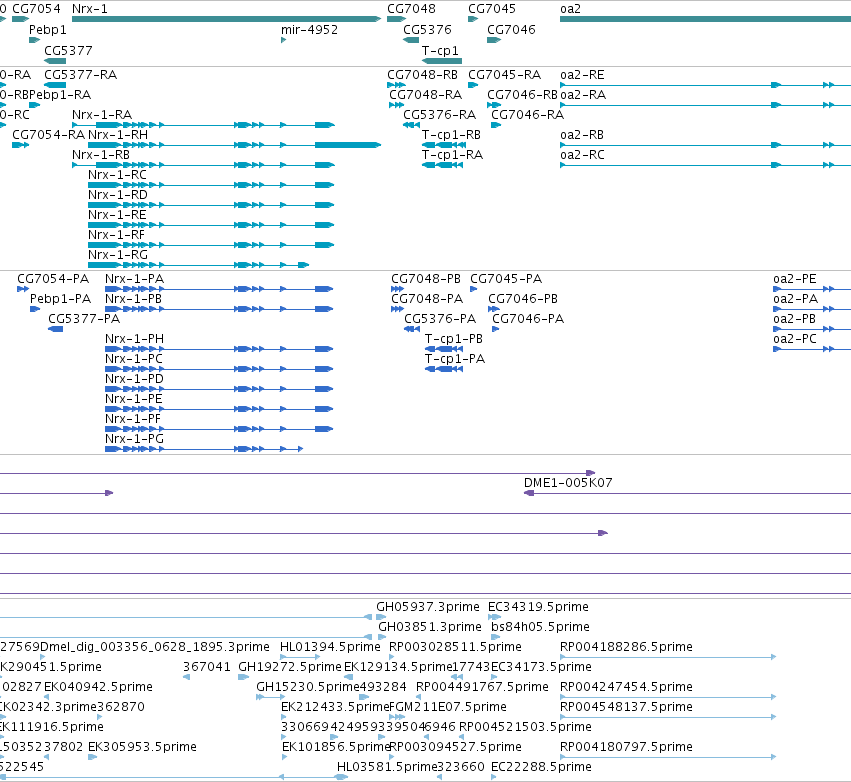Click the CG7046-PA protein label
Viewport: 851px width, 782px height.
[x=528, y=319]
